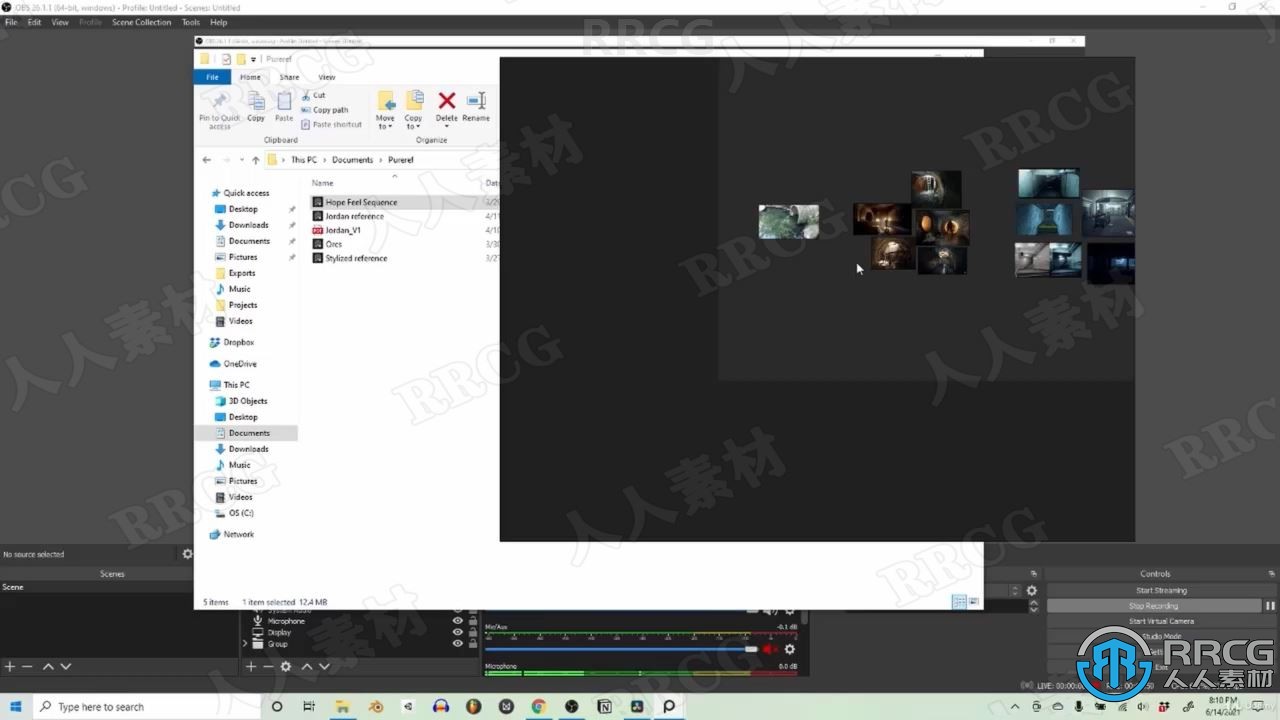Remove scene with Scenes minus button
The image size is (1280, 720).
[x=27, y=666]
